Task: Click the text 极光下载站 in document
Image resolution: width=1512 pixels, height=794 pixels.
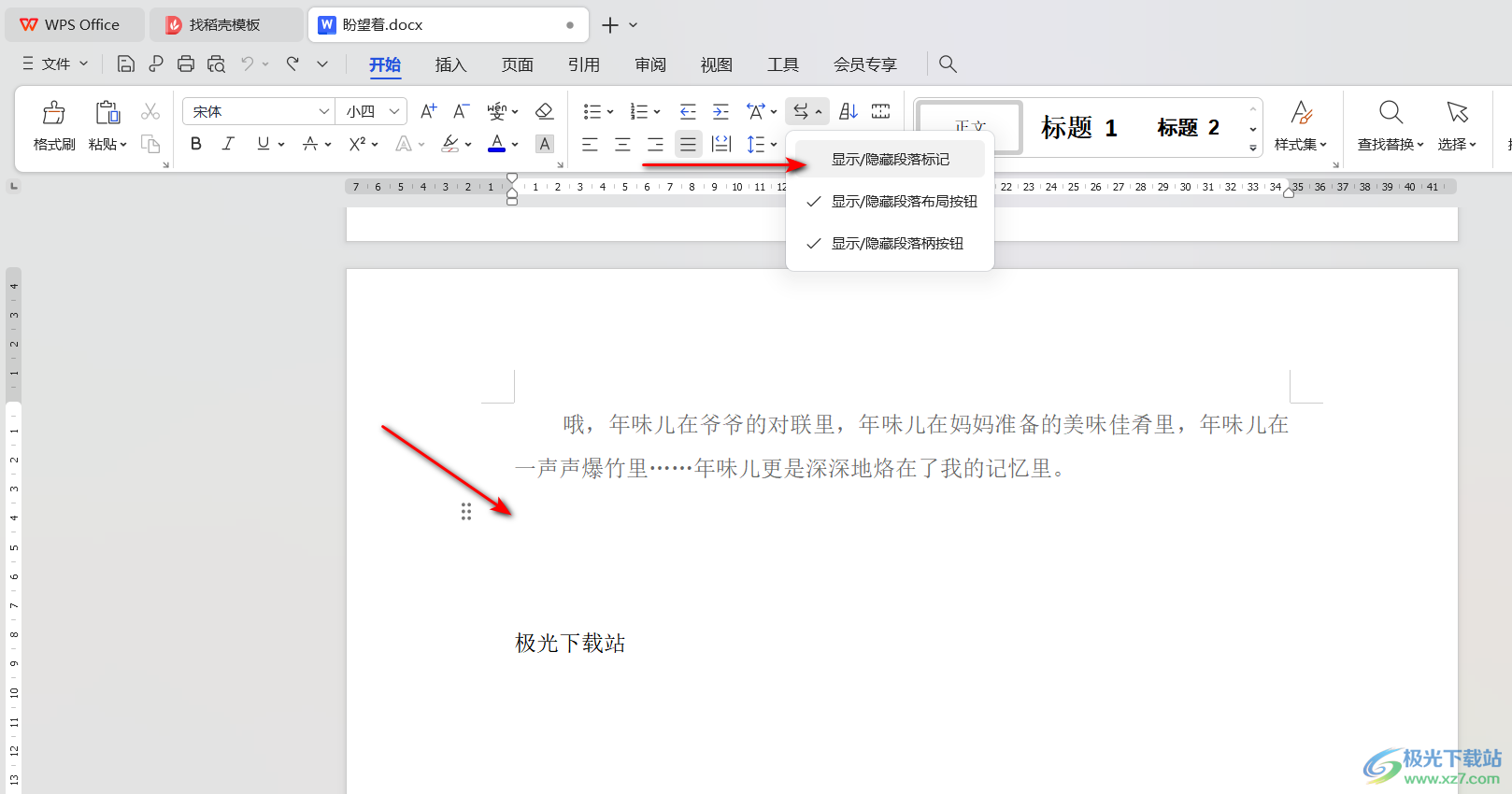Action: [570, 644]
